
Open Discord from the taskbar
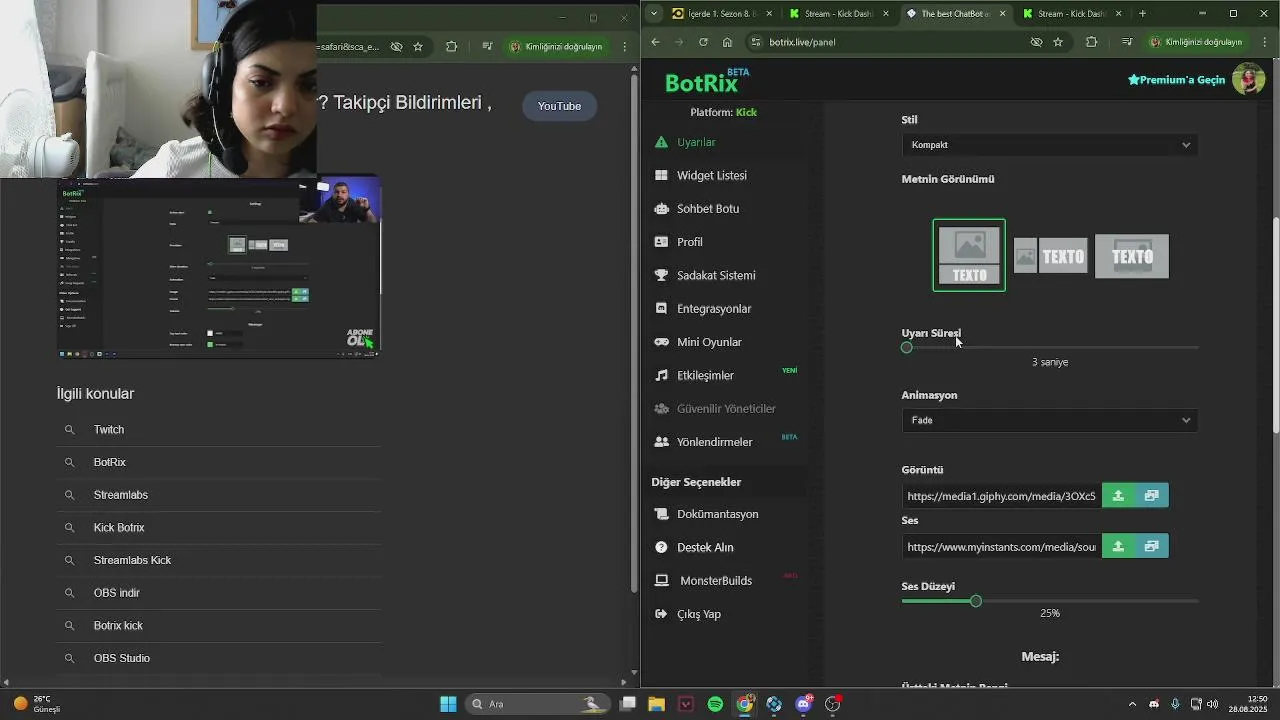[803, 704]
